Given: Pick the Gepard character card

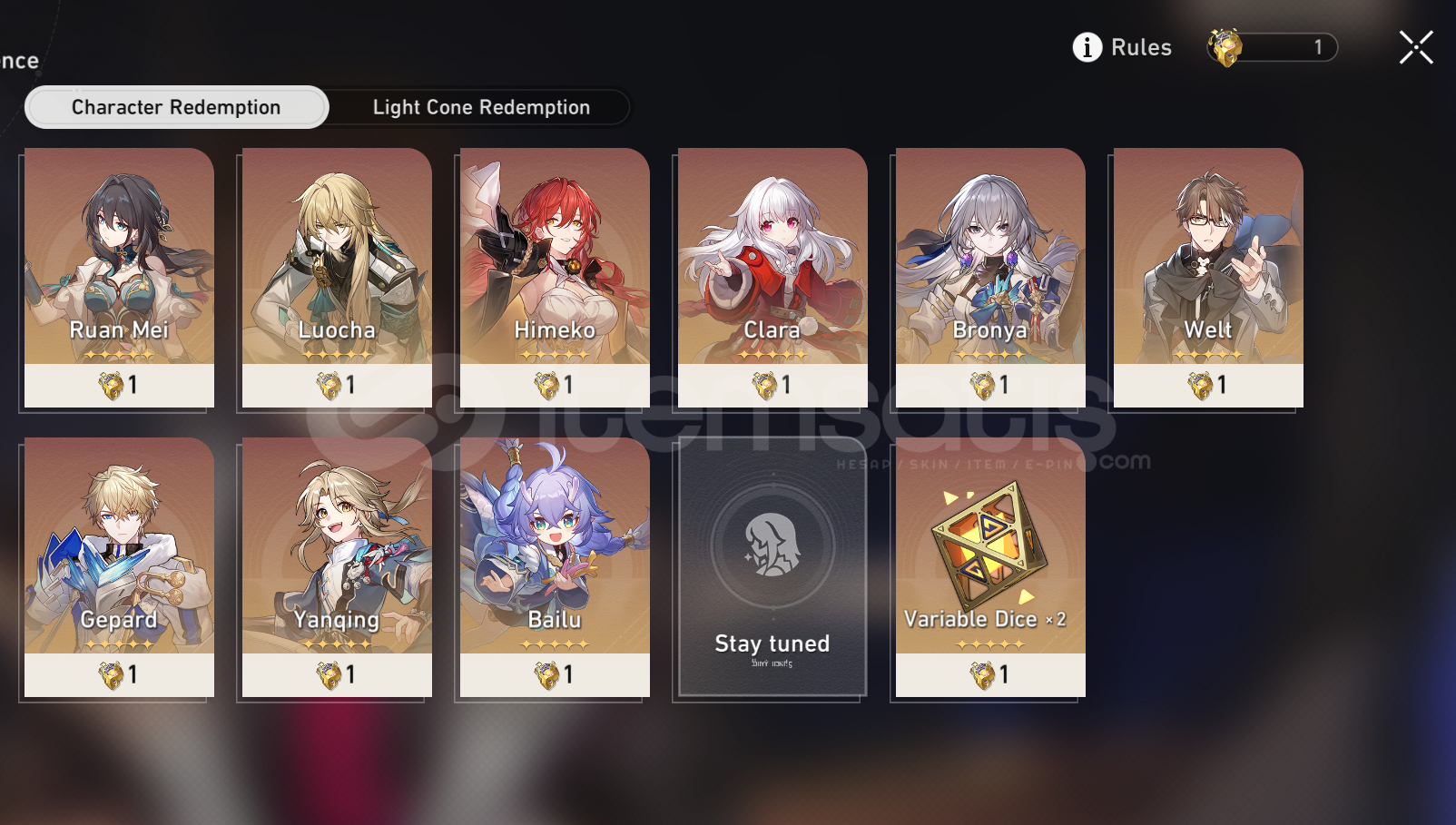Looking at the screenshot, I should pos(119,567).
